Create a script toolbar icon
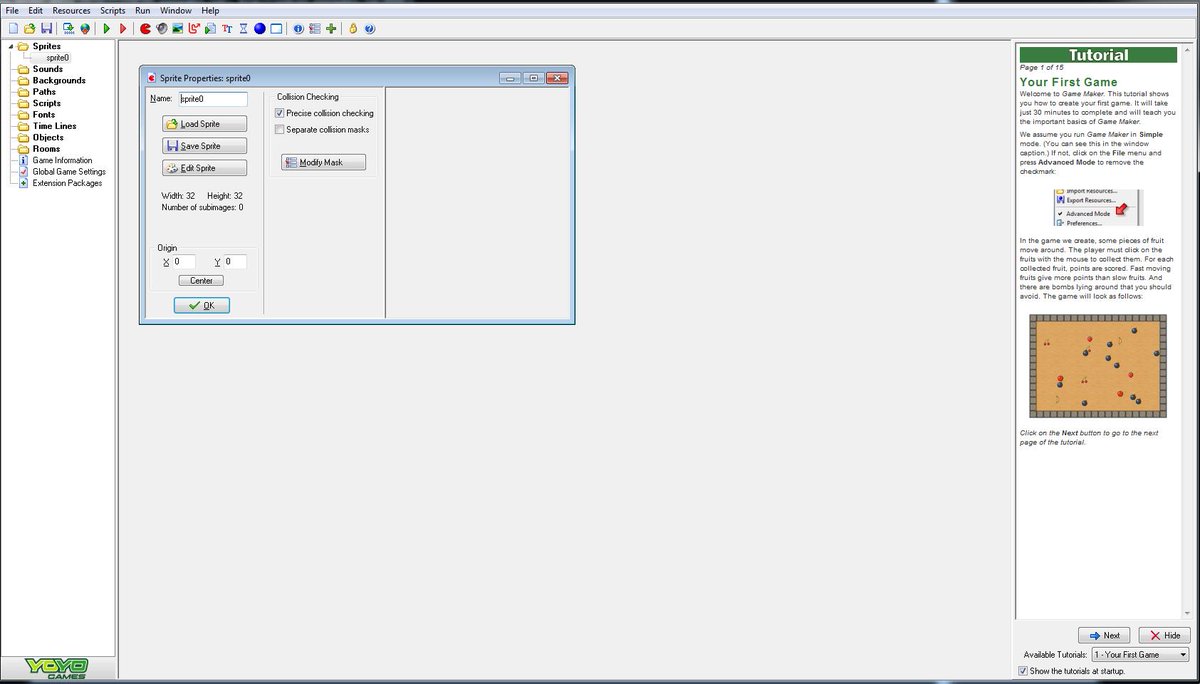The image size is (1200, 684). (x=210, y=29)
